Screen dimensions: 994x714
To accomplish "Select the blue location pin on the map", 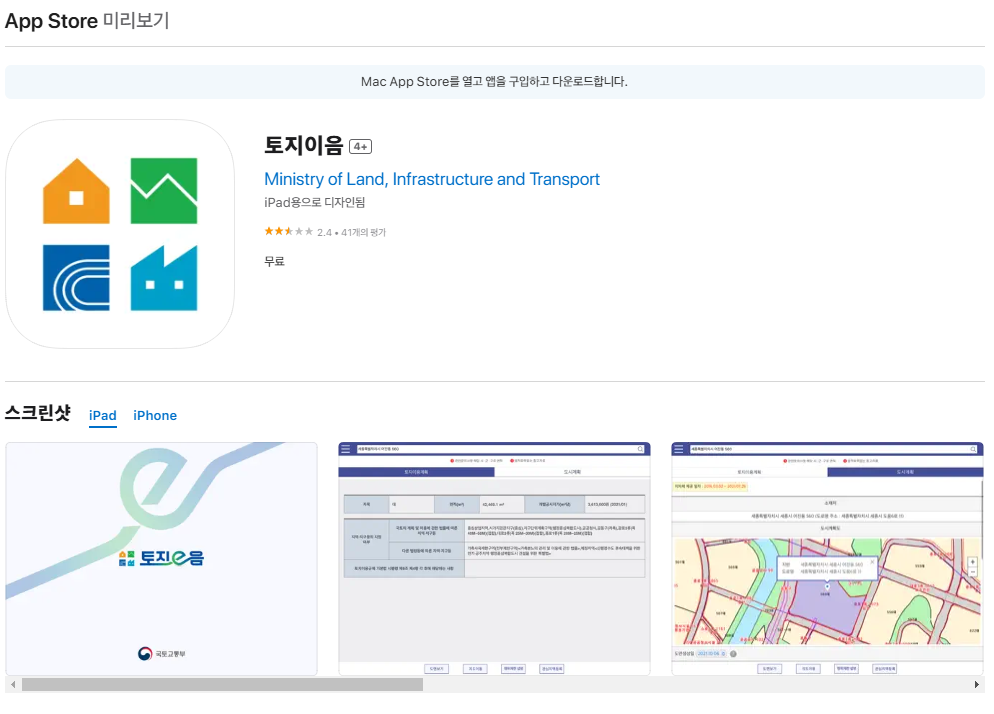I will point(827,586).
